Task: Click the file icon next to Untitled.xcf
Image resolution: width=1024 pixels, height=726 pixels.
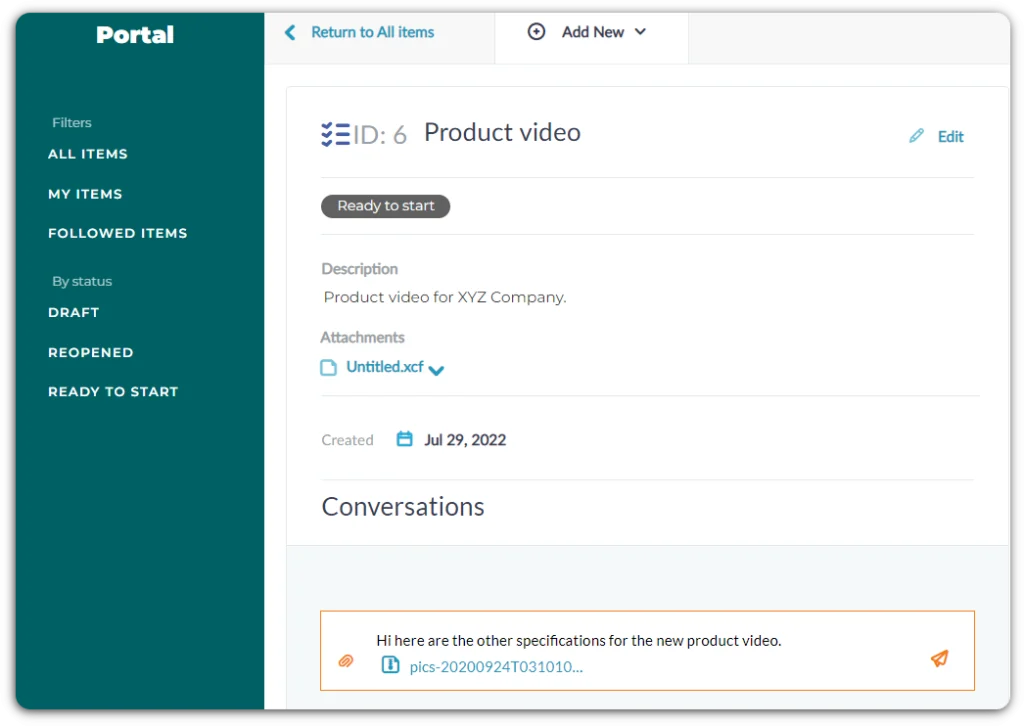Action: pos(328,368)
